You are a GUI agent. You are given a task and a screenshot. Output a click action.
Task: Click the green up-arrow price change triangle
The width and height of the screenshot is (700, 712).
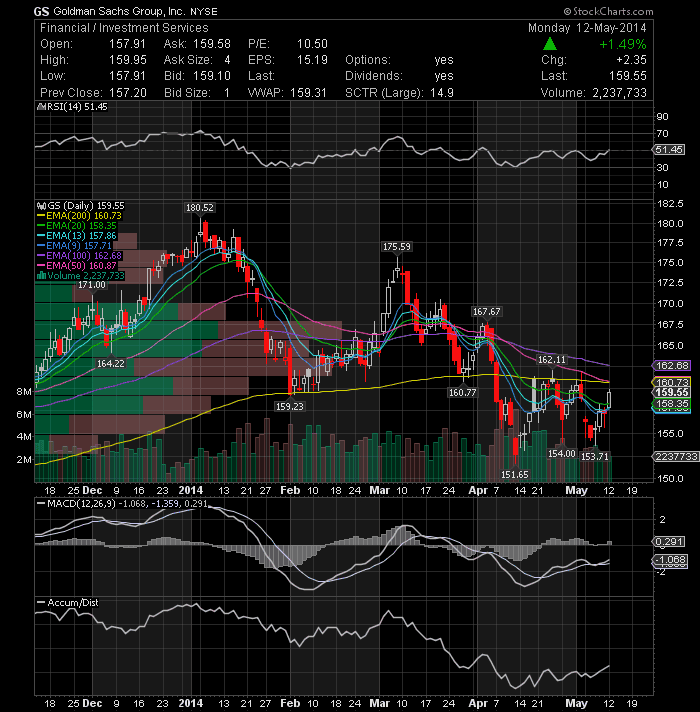(550, 44)
